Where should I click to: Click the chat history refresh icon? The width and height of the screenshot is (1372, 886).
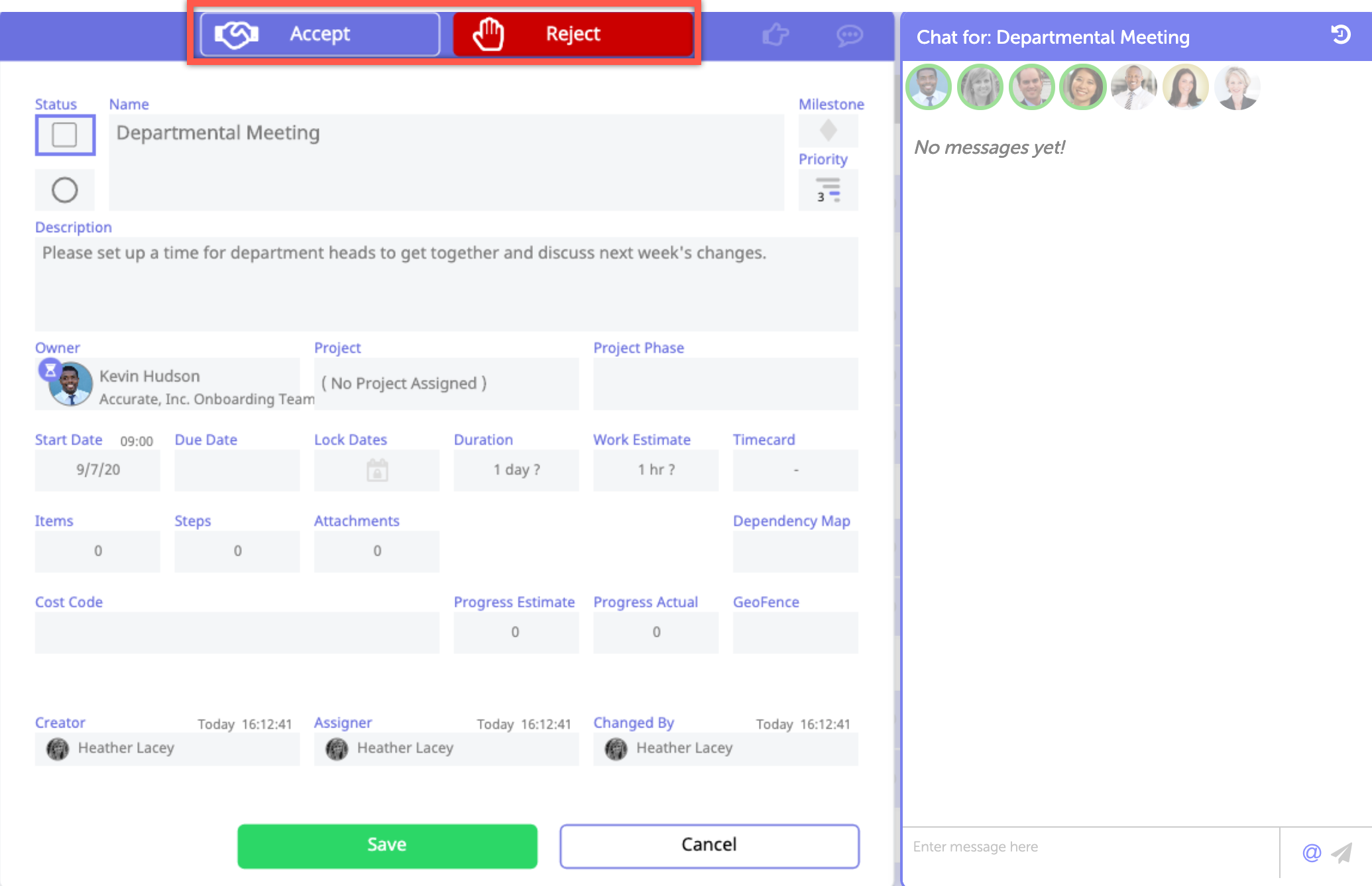pos(1341,34)
